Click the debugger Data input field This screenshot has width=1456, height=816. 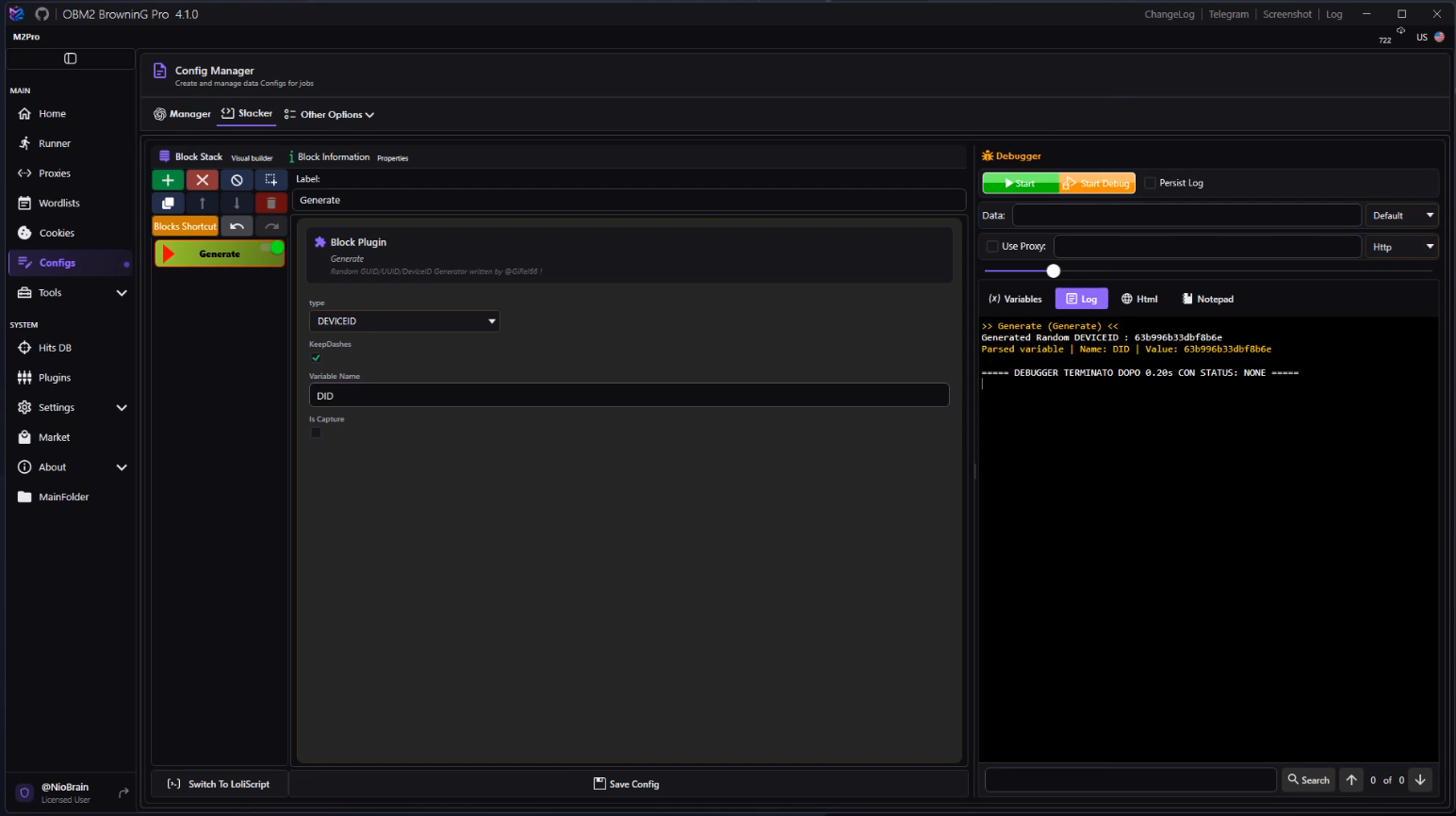tap(1186, 216)
